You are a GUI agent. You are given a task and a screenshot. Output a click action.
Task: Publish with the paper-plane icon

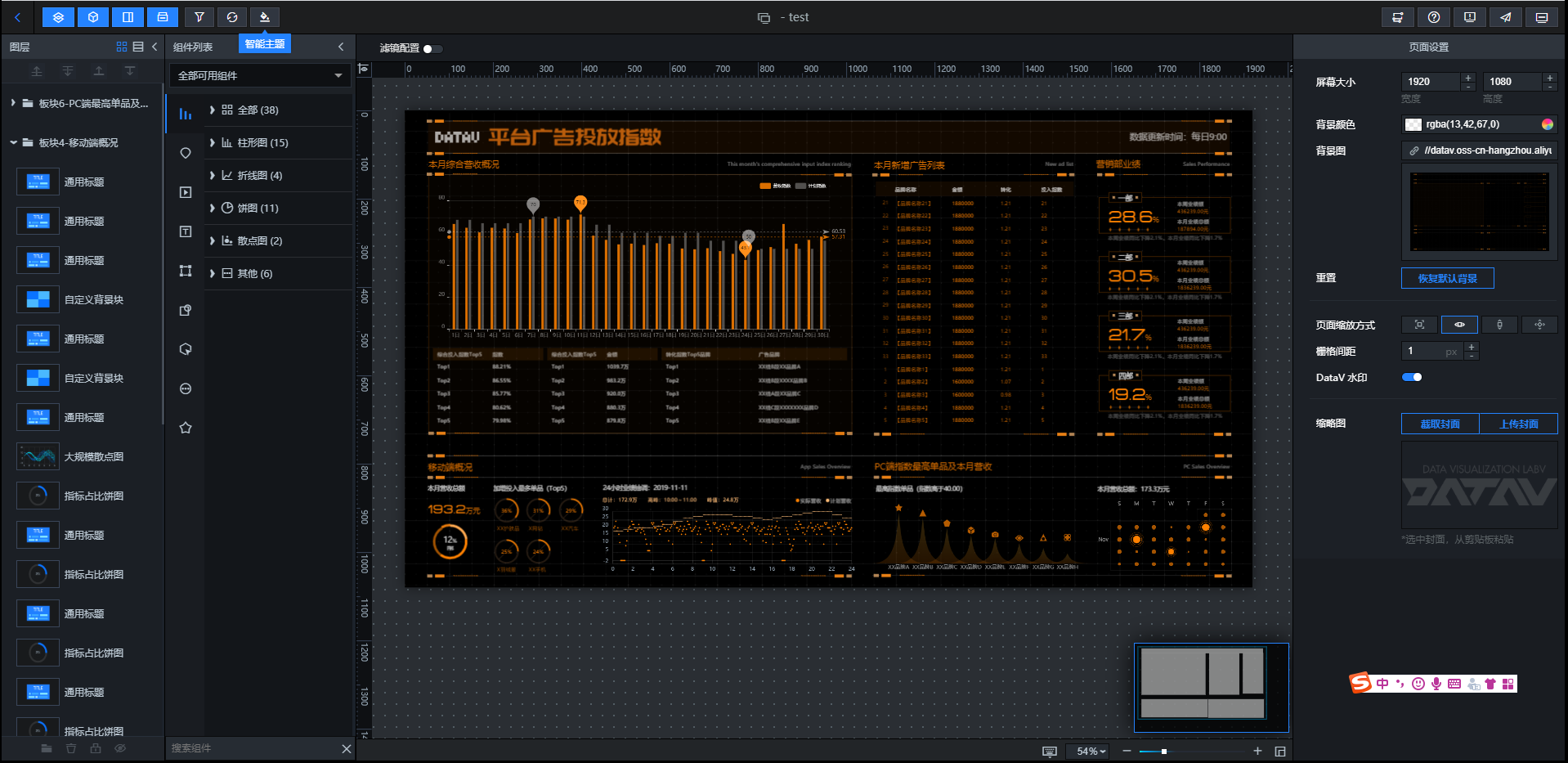(1506, 17)
